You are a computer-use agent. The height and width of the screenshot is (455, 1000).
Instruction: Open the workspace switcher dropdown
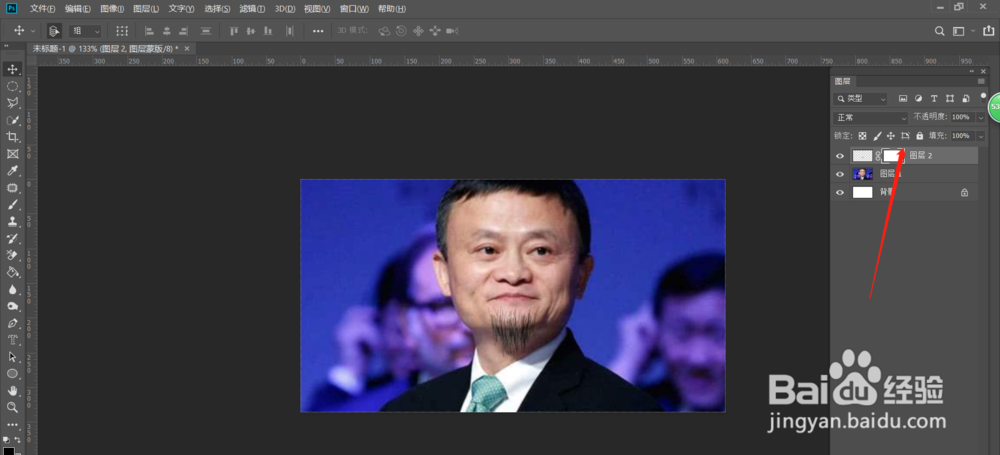963,31
